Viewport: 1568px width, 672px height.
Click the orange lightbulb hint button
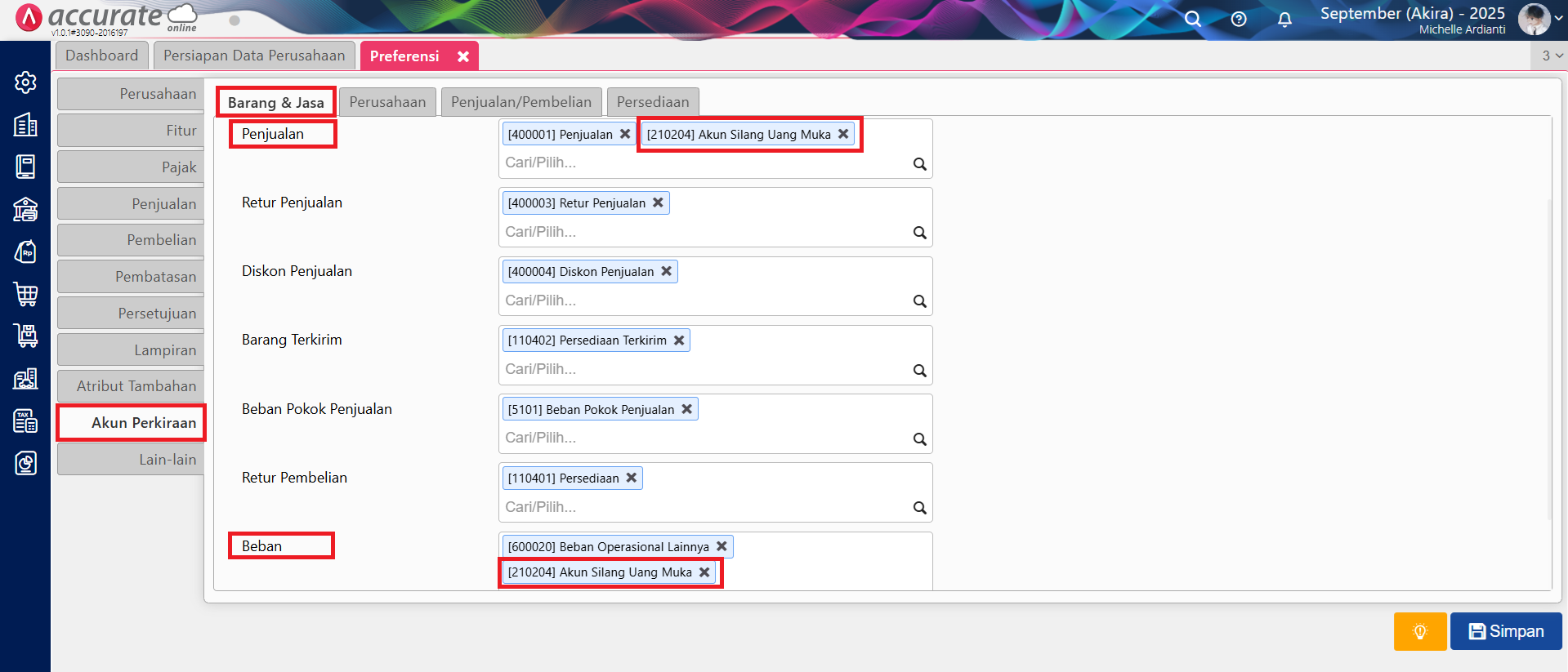[x=1419, y=631]
